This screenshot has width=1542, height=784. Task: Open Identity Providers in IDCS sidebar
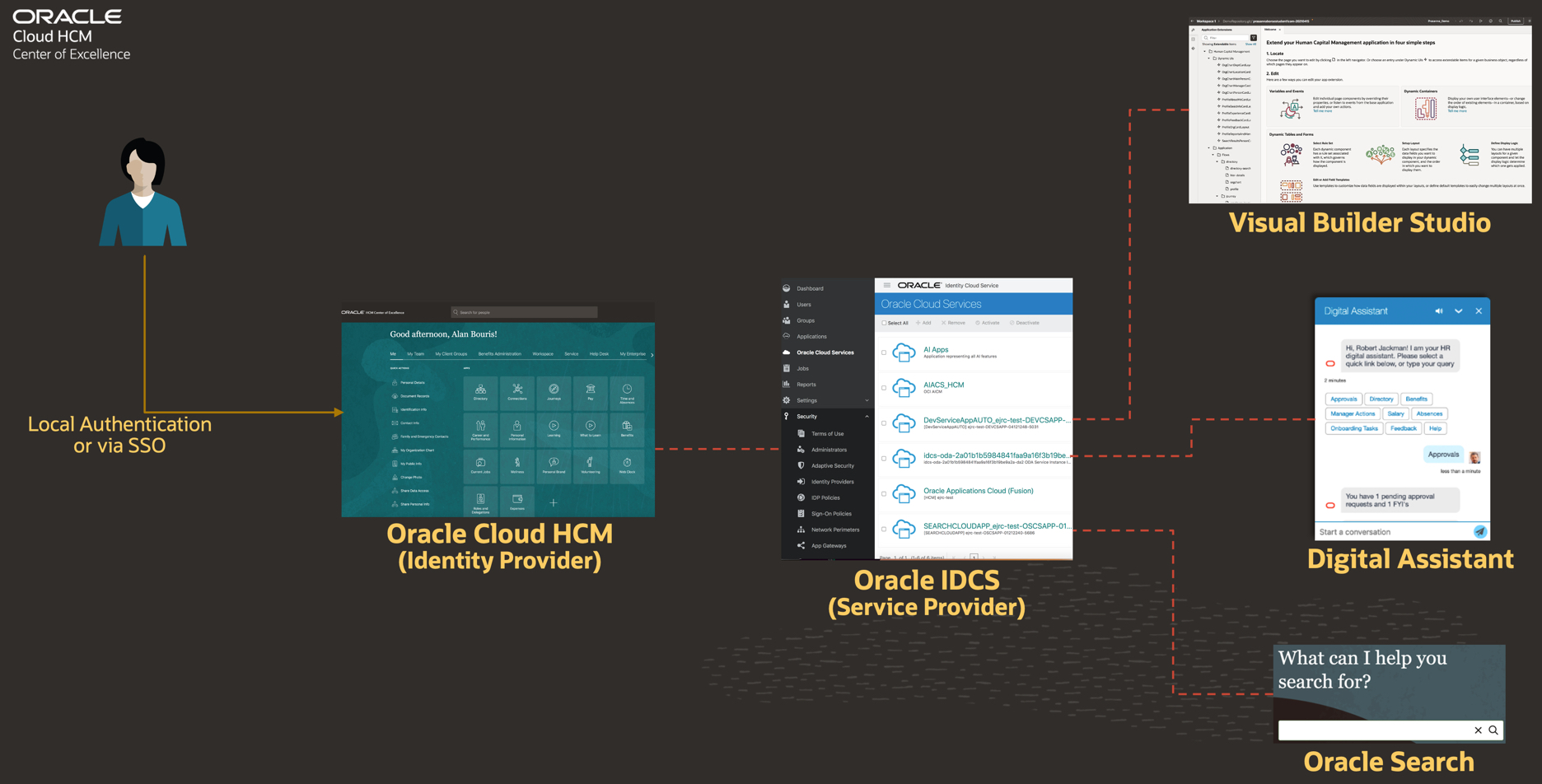[832, 482]
